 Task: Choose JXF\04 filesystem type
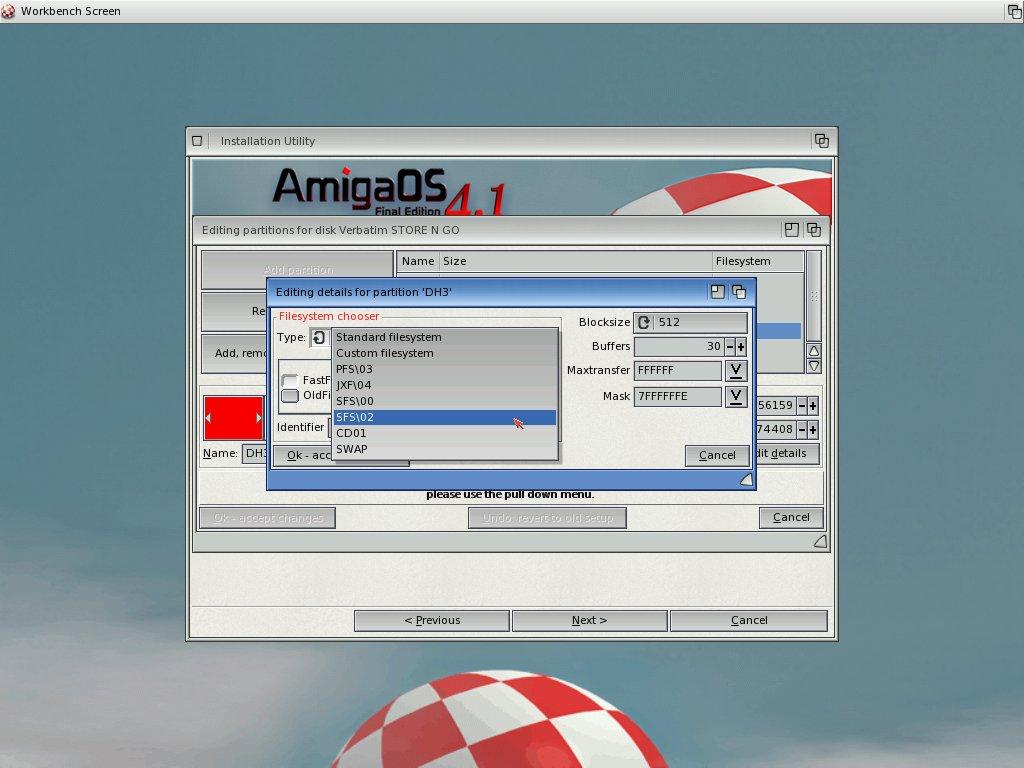click(445, 385)
